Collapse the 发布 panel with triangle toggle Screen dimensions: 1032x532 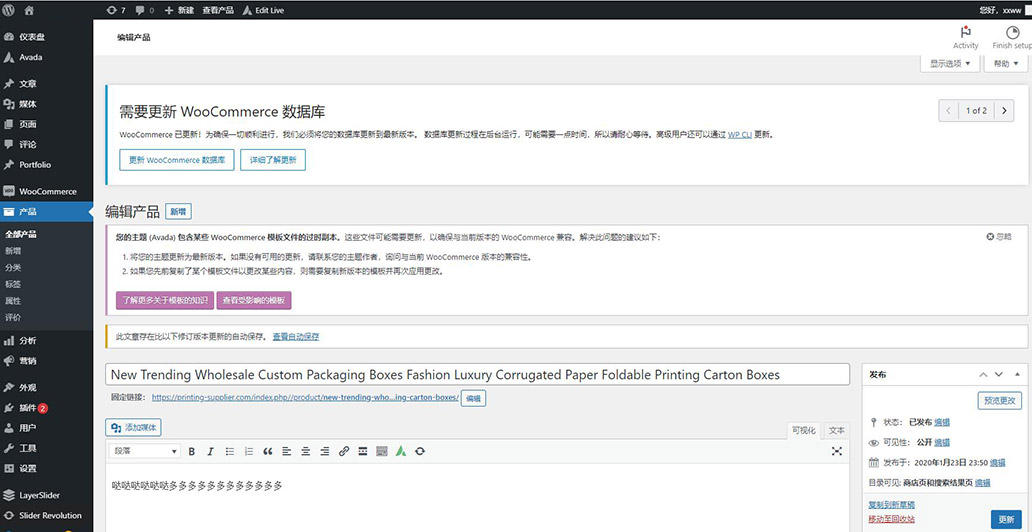[x=1019, y=374]
